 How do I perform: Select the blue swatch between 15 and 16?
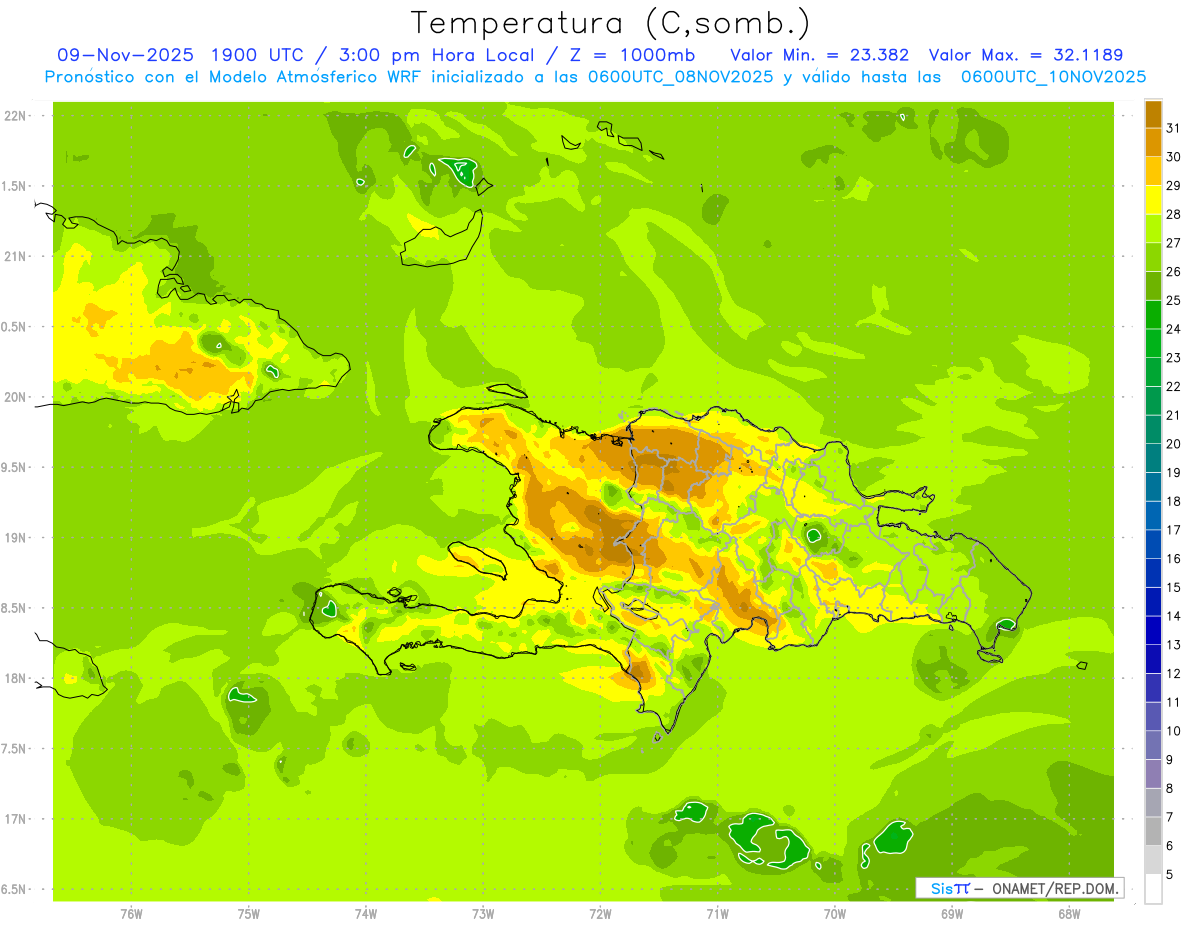click(1153, 572)
